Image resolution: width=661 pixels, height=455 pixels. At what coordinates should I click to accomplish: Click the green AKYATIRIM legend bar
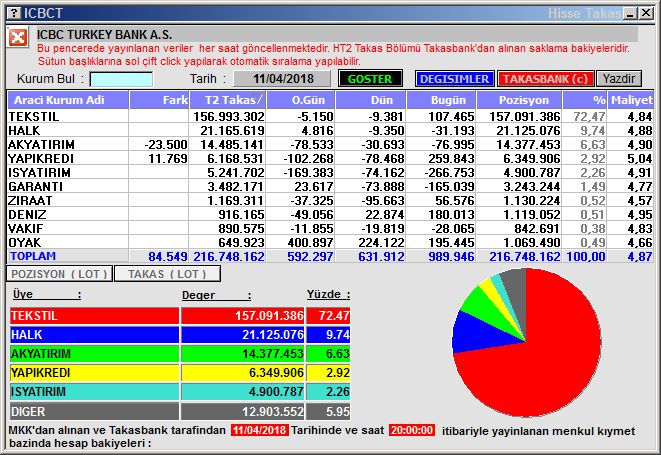[94, 353]
